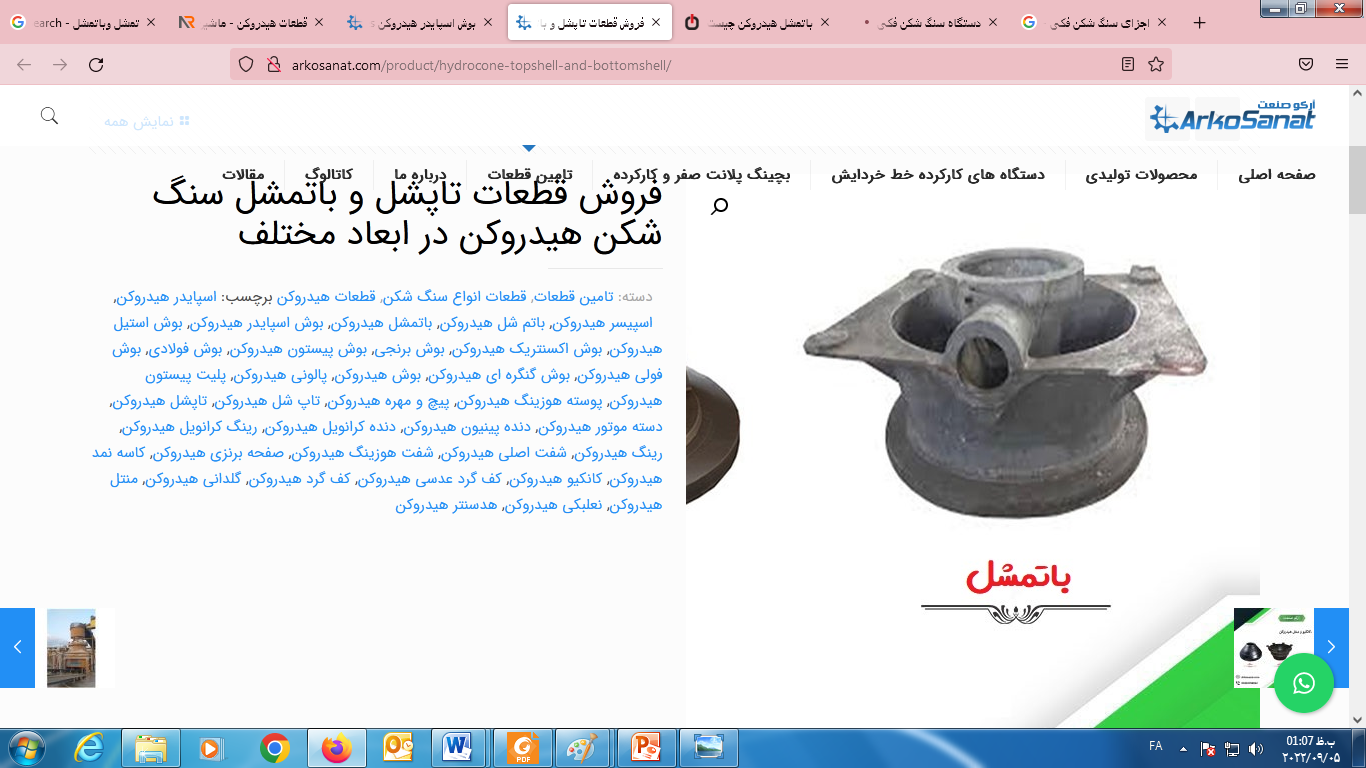
Task: Open the 'محصولات تولیدی' menu item
Action: point(1141,175)
